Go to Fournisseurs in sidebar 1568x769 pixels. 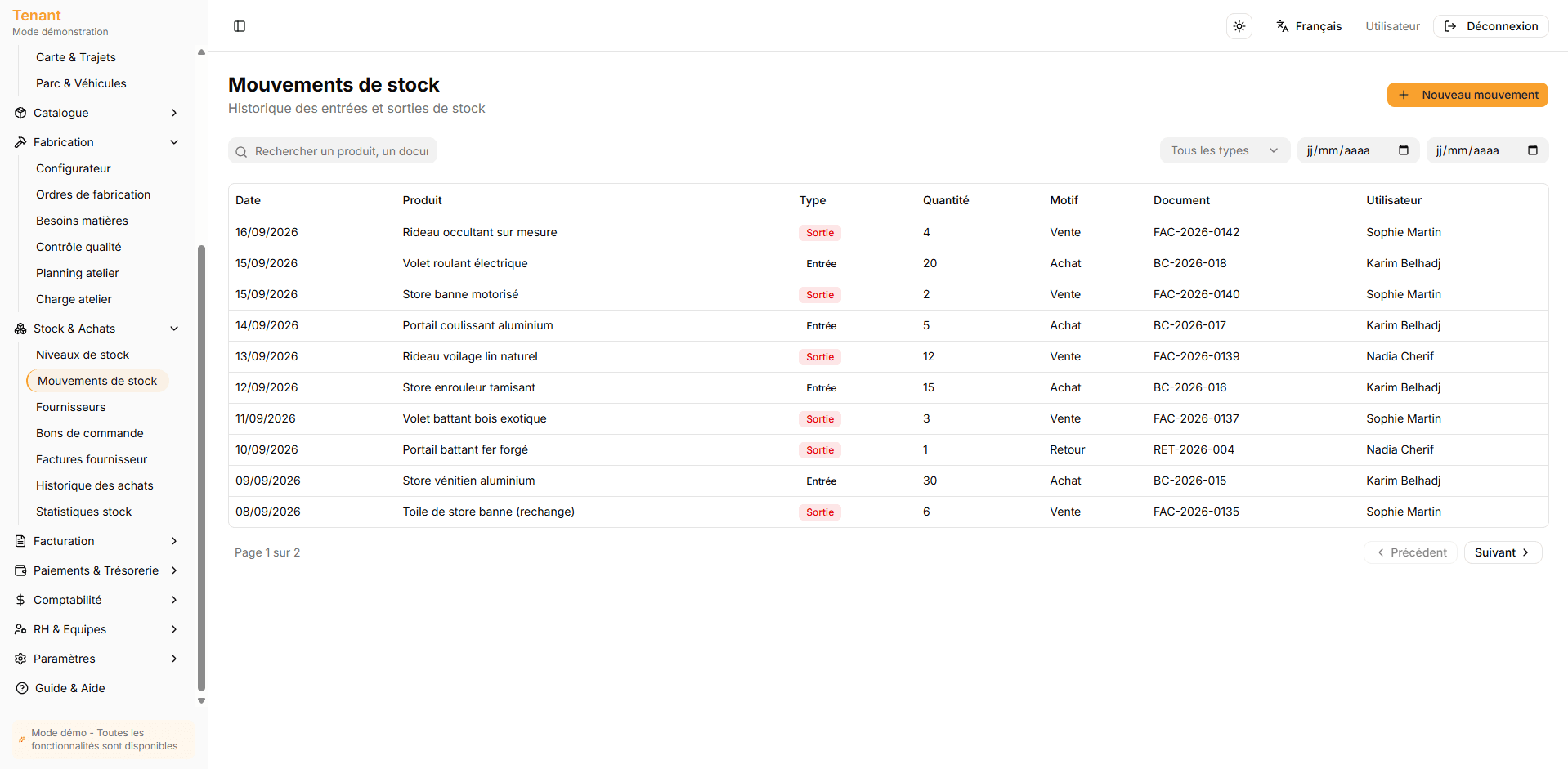pos(71,407)
